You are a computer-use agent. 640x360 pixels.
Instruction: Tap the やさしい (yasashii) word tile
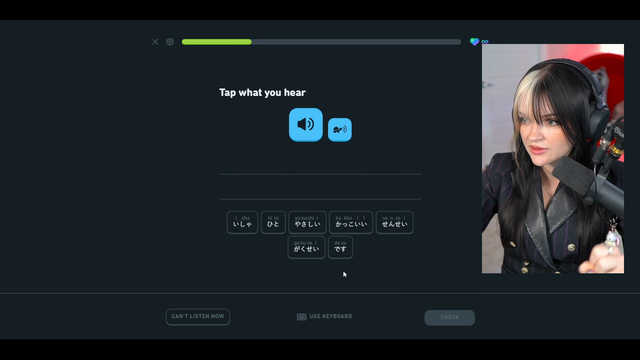[307, 222]
